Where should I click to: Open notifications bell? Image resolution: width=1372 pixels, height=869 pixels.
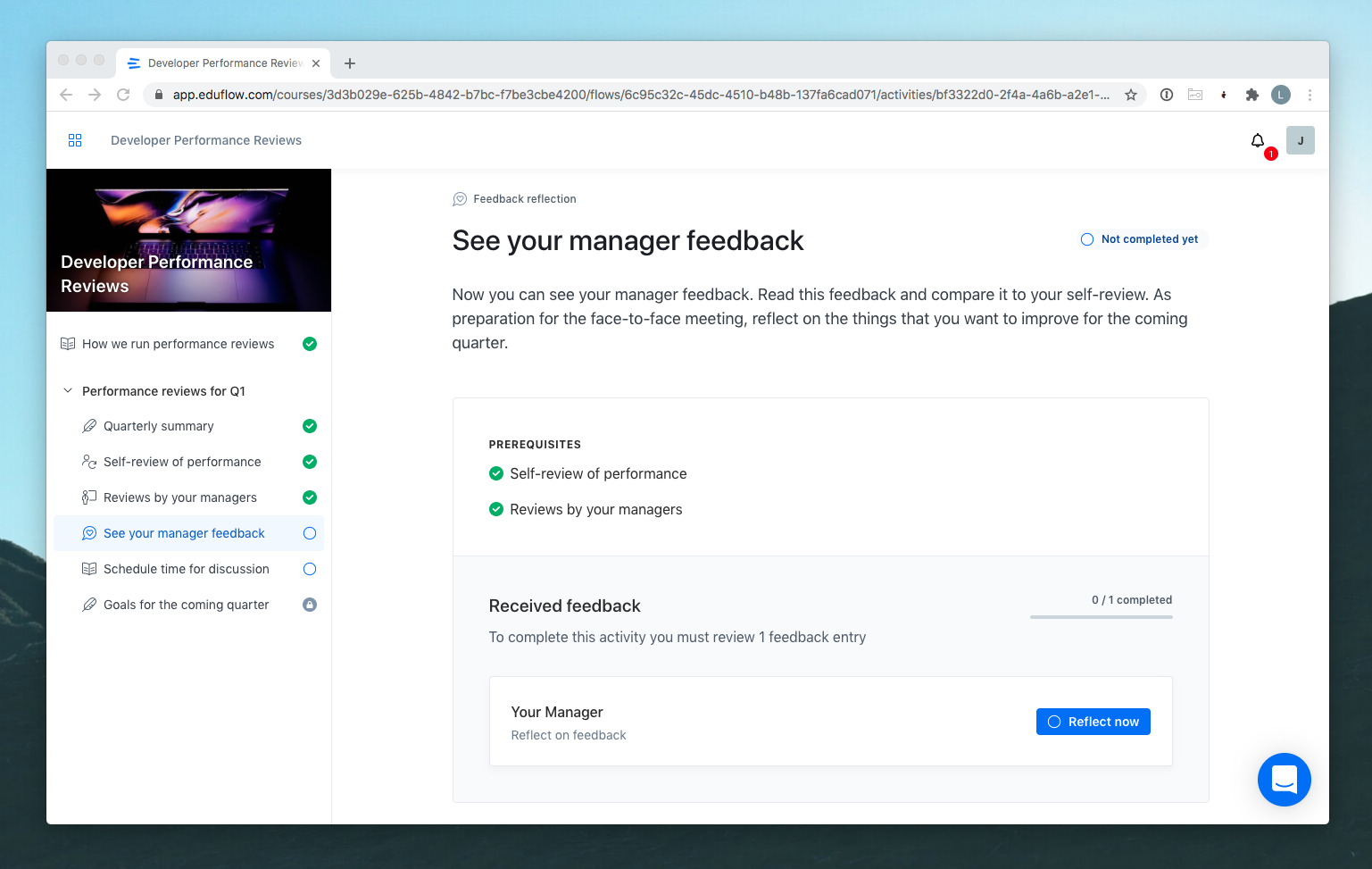pos(1258,140)
